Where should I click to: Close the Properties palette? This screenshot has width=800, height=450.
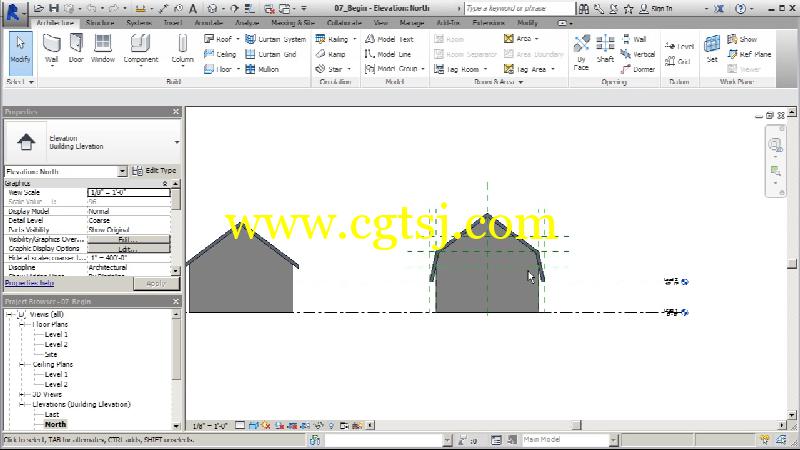point(176,111)
